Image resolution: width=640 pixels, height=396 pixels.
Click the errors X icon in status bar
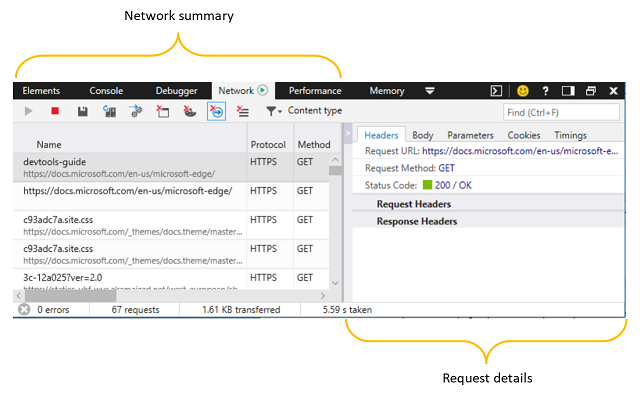coord(24,309)
